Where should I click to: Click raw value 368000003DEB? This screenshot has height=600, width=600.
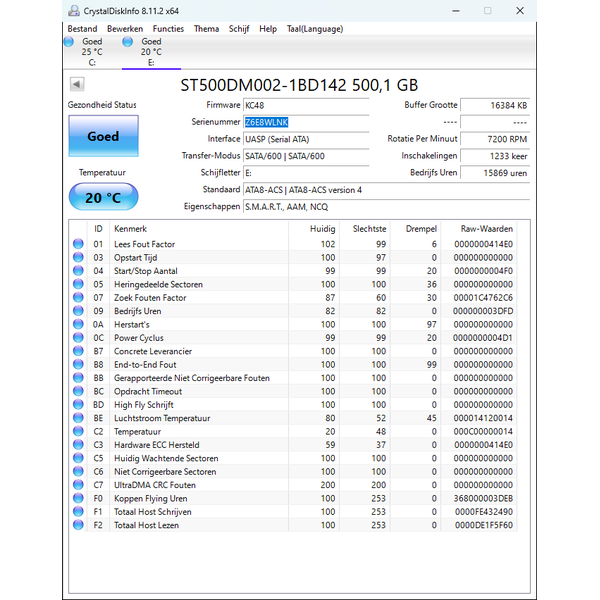tap(483, 499)
